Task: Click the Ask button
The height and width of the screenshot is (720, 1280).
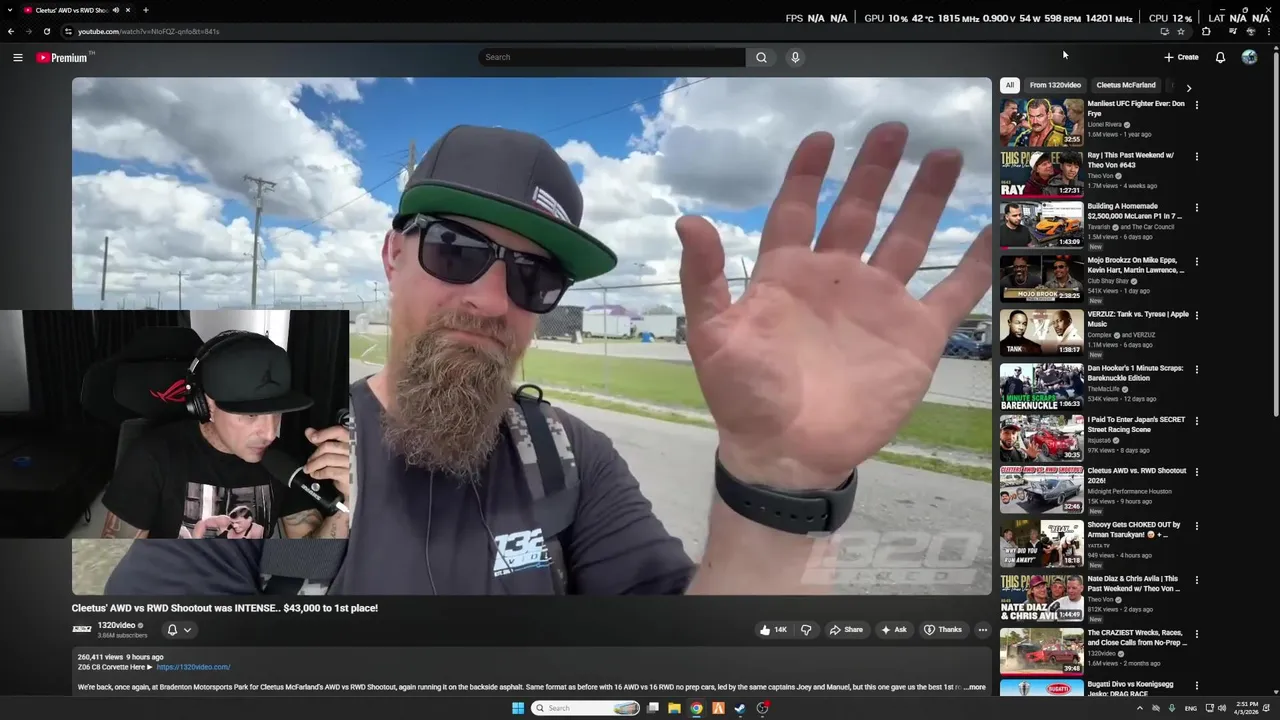Action: (x=894, y=630)
